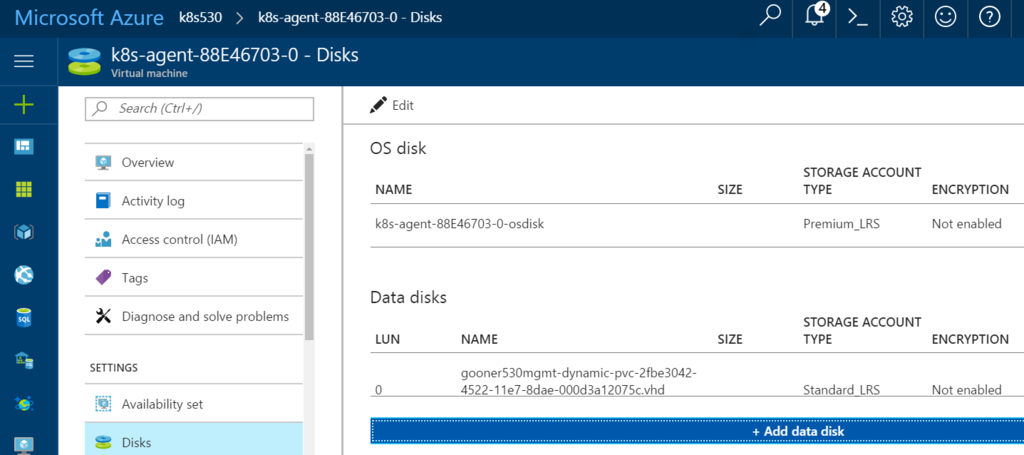Open SQL databases icon in sidebar
1024x455 pixels.
coord(24,318)
